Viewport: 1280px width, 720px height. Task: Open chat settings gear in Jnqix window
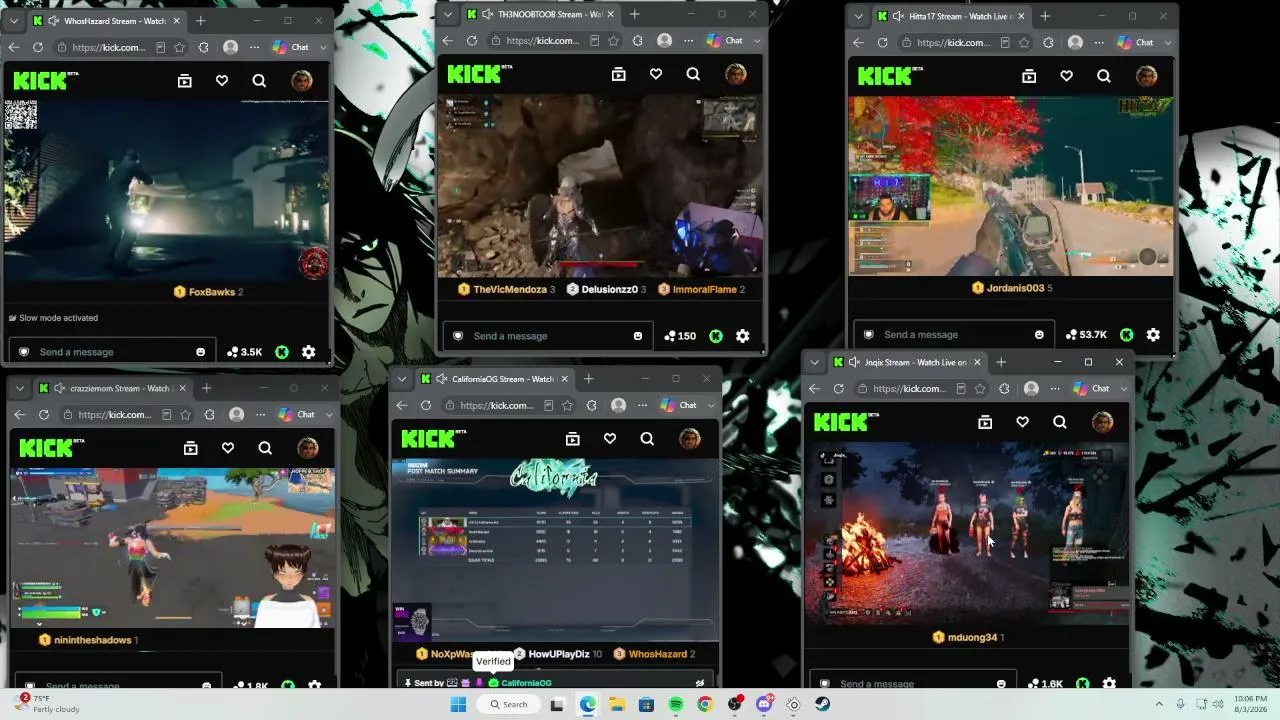click(1109, 684)
